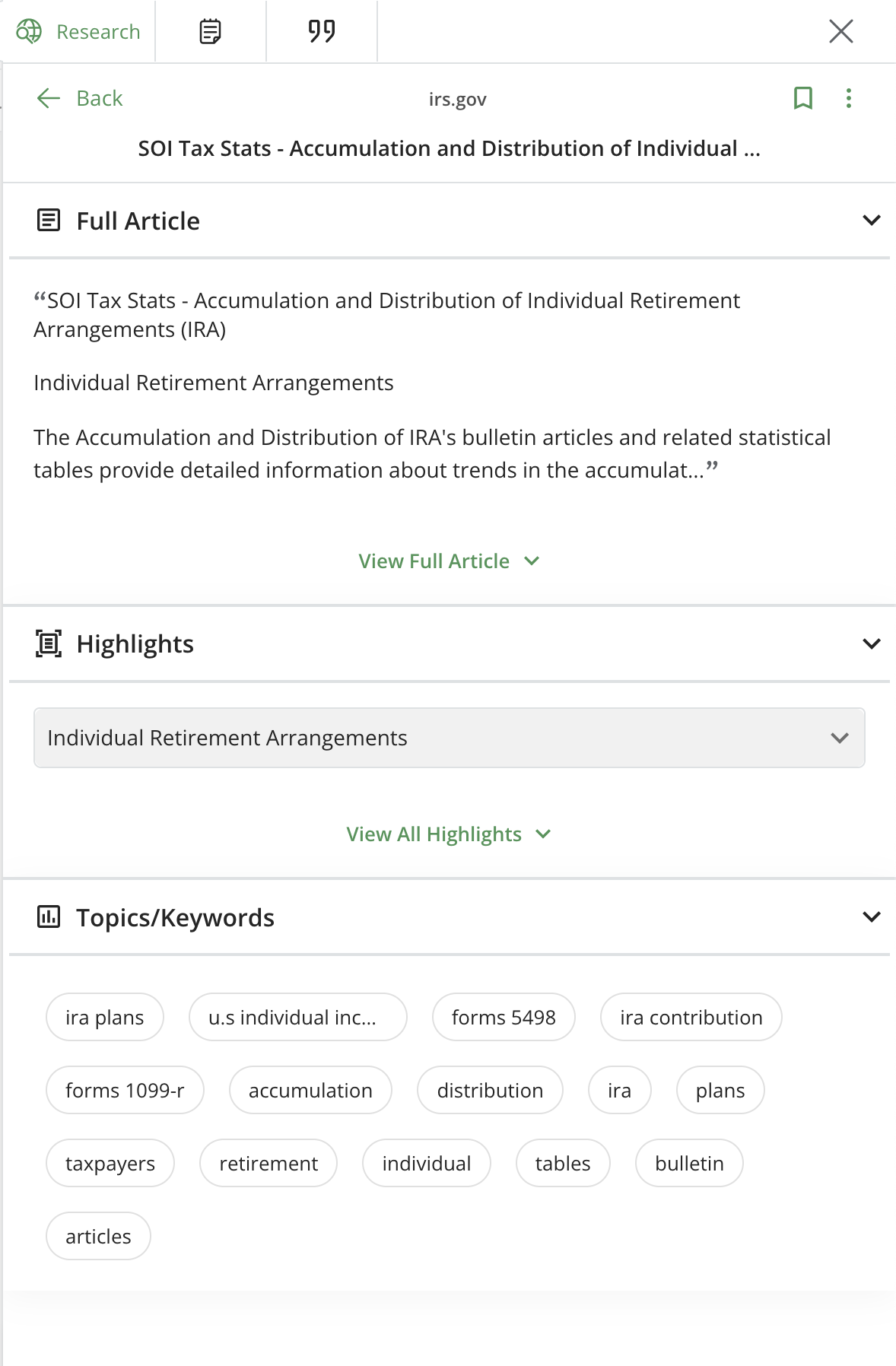Bookmark this irs.gov source
Image resolution: width=896 pixels, height=1366 pixels.
pyautogui.click(x=803, y=98)
